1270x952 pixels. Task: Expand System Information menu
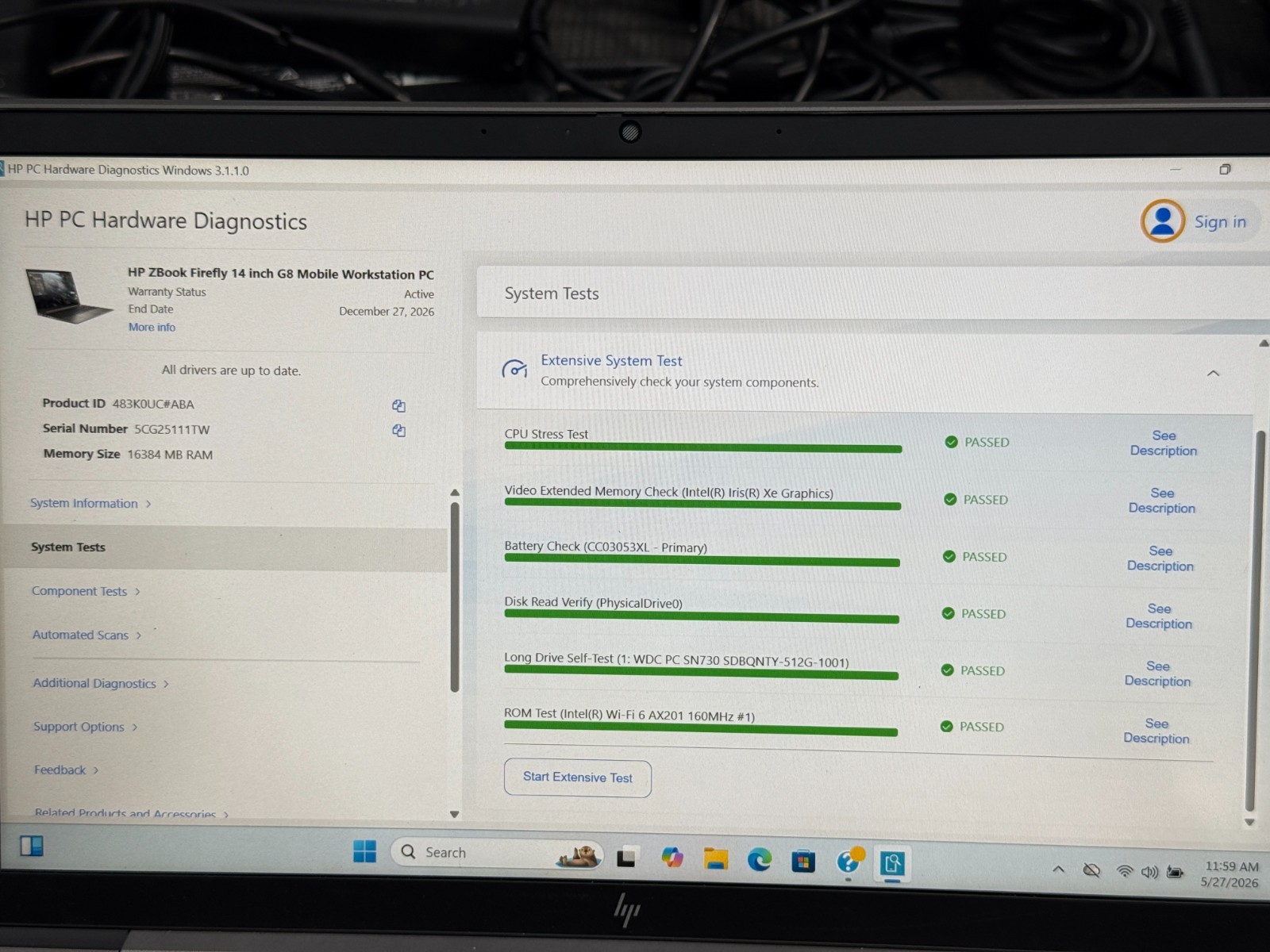pyautogui.click(x=90, y=503)
